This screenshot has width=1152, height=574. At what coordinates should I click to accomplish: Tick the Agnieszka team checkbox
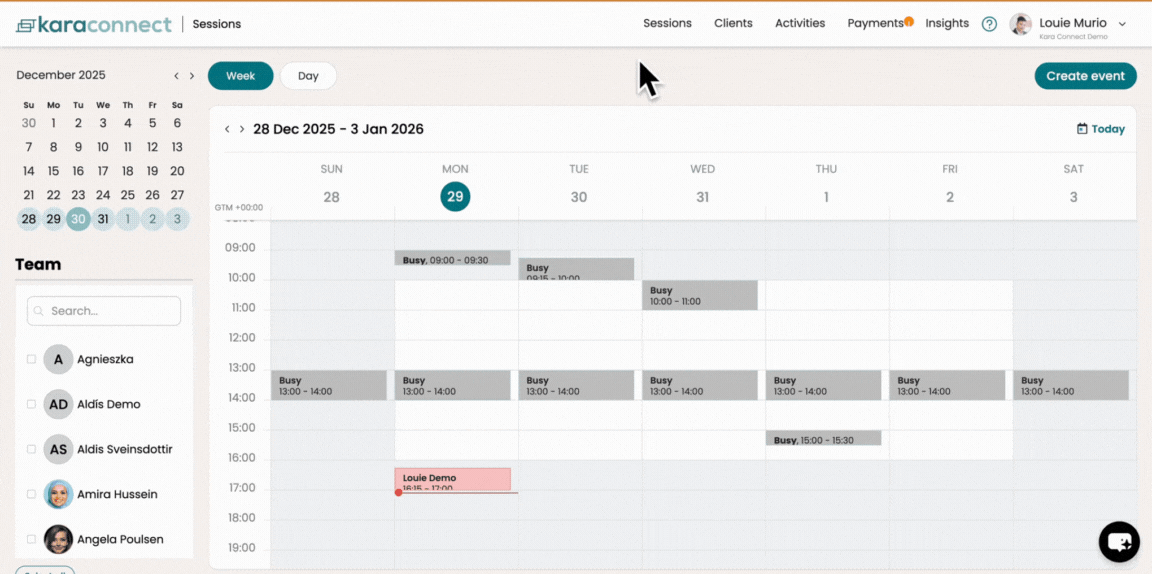coord(32,359)
